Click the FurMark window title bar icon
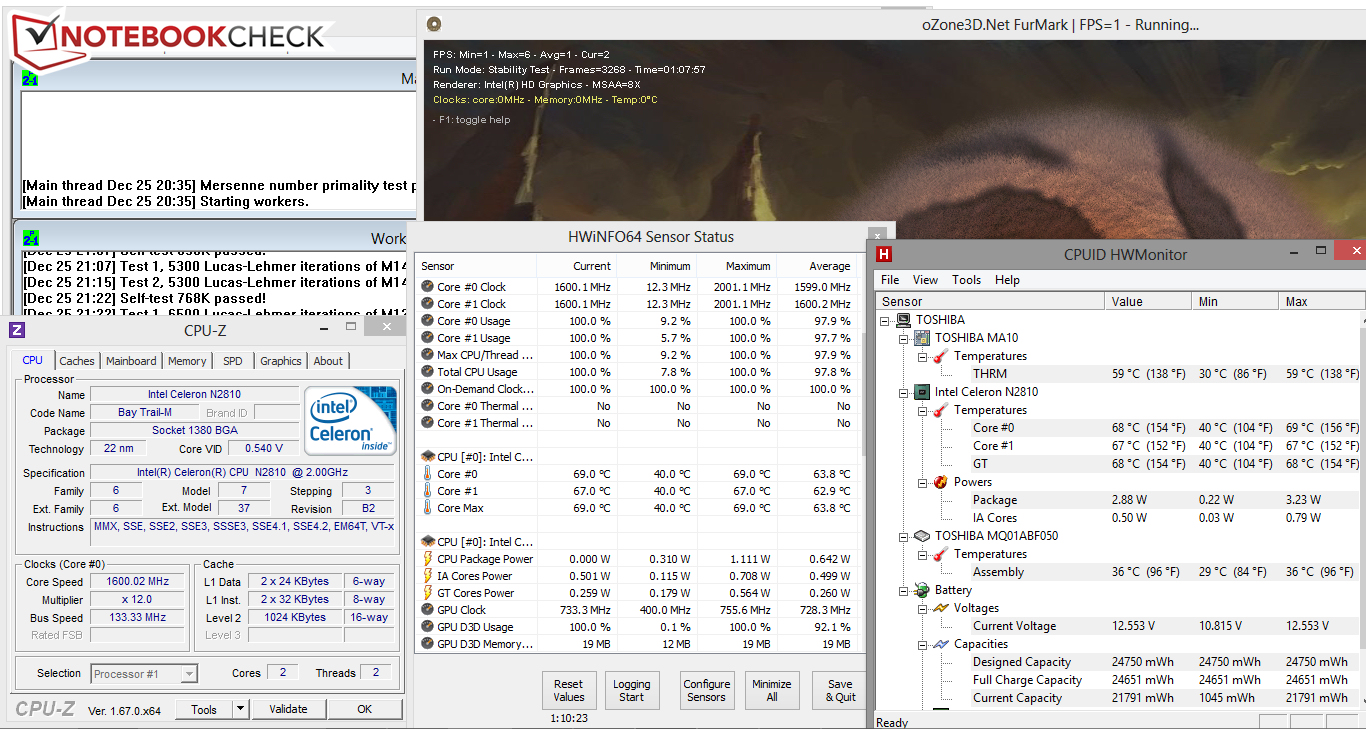 433,24
